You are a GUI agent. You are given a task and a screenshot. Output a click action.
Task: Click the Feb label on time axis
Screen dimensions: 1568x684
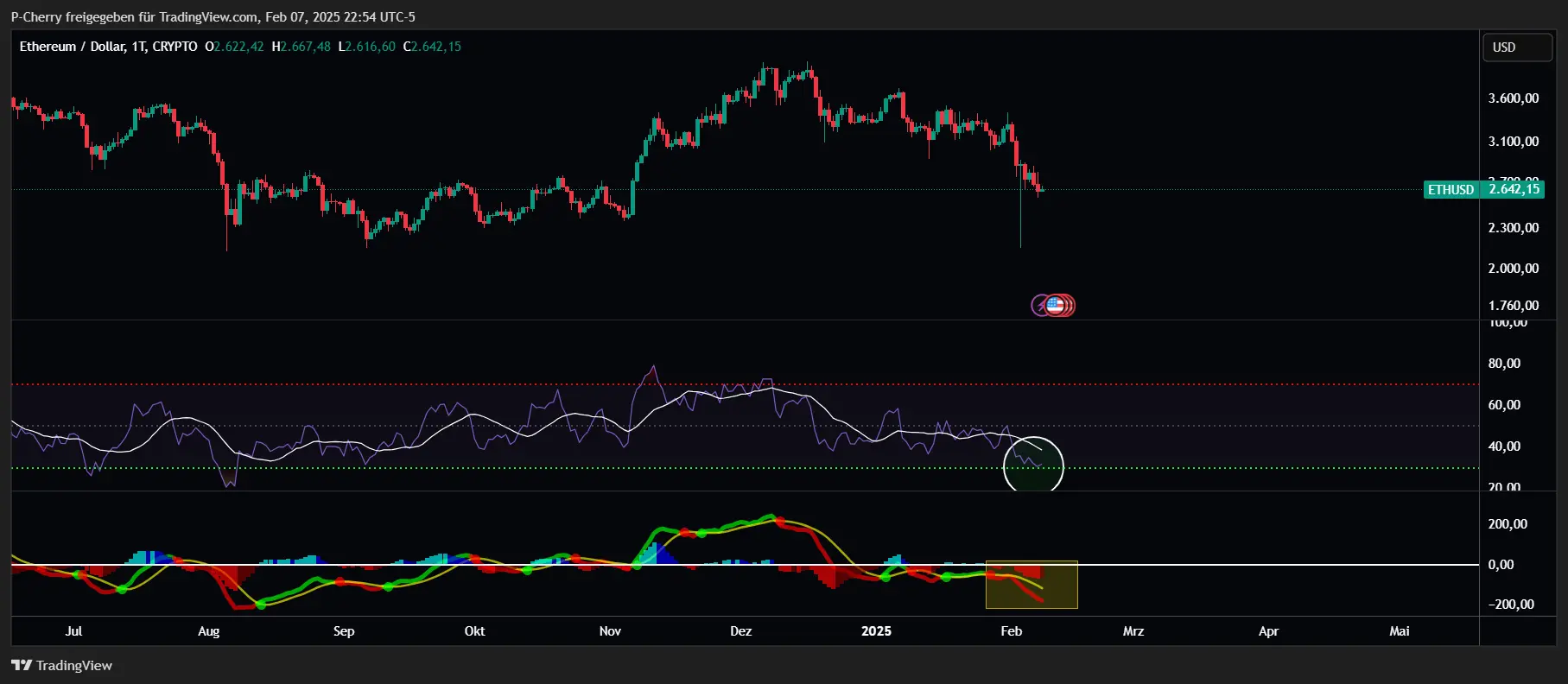point(1011,631)
